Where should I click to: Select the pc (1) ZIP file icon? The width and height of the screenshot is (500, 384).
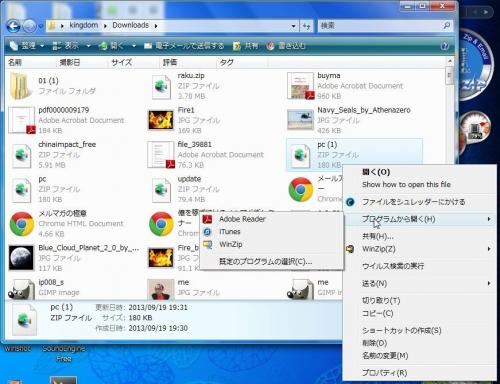click(x=300, y=155)
